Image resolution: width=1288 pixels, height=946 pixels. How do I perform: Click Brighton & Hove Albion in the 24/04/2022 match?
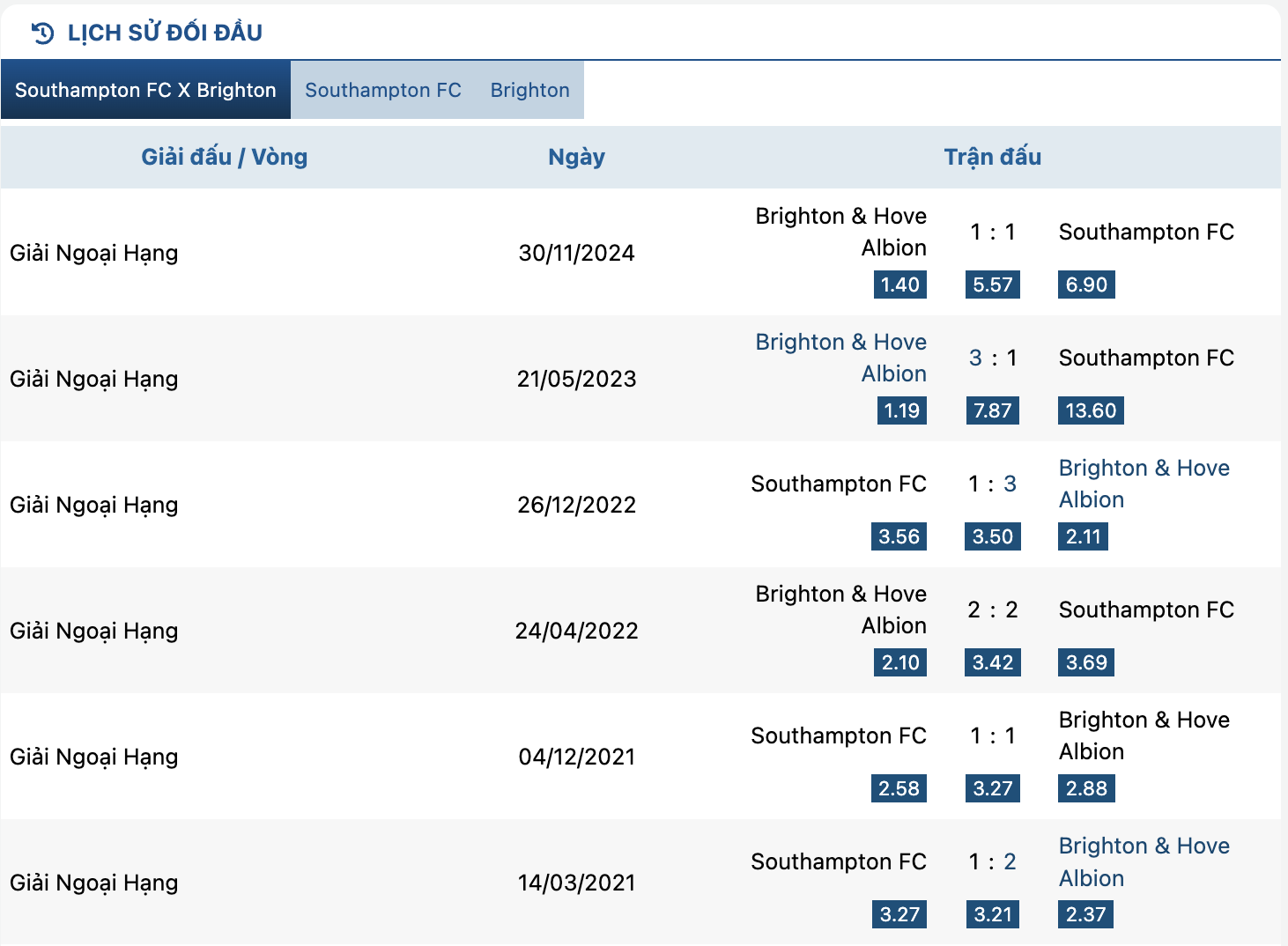pos(841,610)
